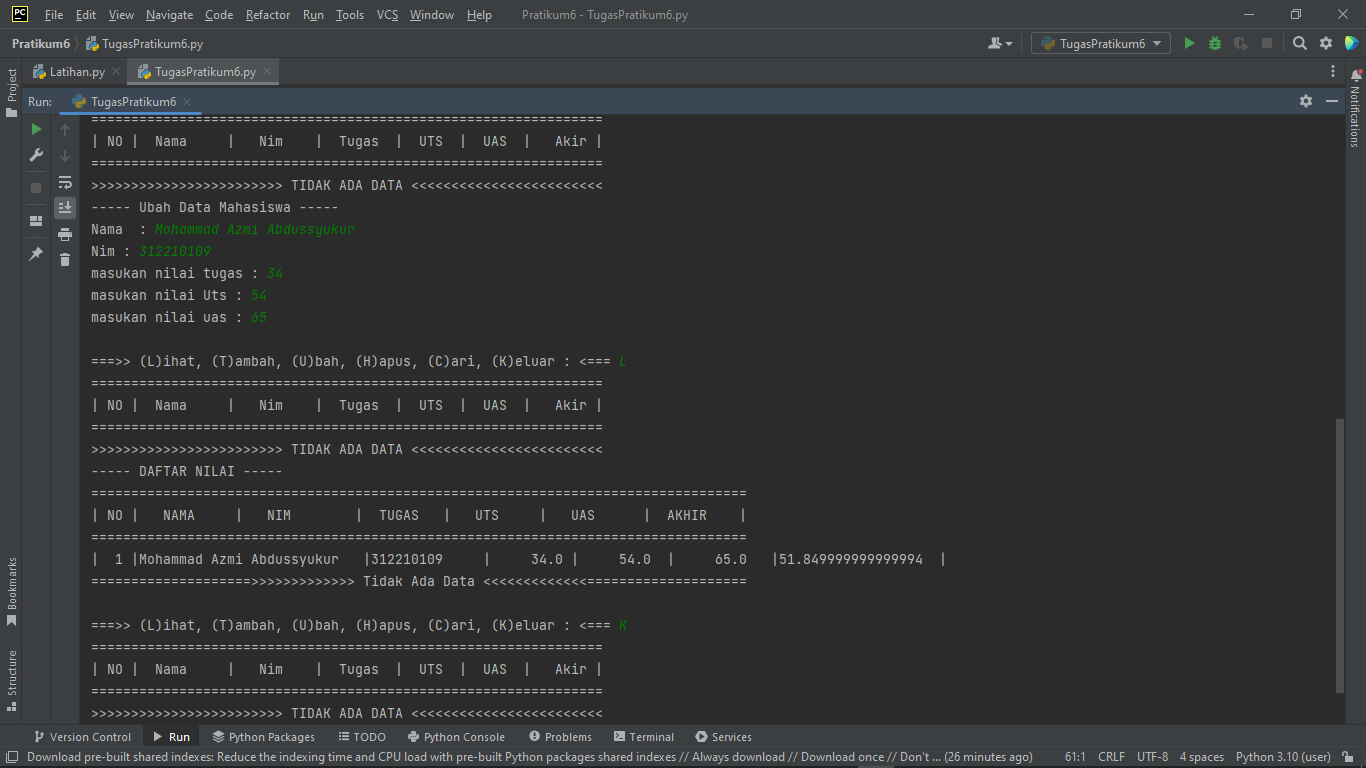Close the Latihan.py tab

click(x=116, y=72)
